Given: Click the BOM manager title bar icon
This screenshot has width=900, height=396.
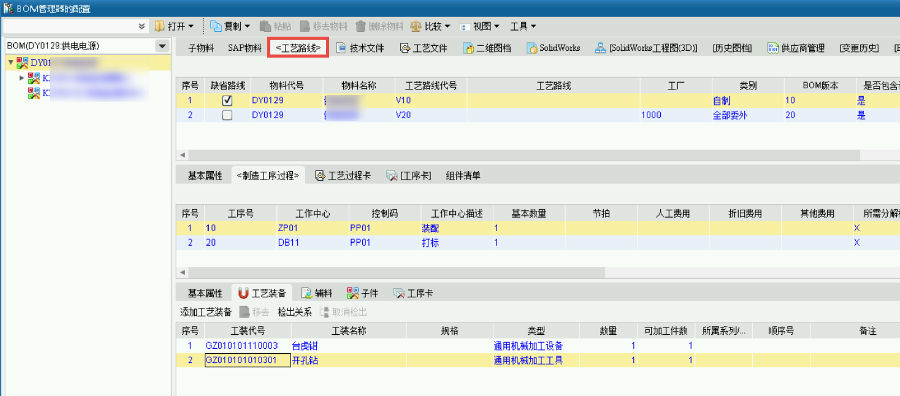Looking at the screenshot, I should pyautogui.click(x=9, y=8).
